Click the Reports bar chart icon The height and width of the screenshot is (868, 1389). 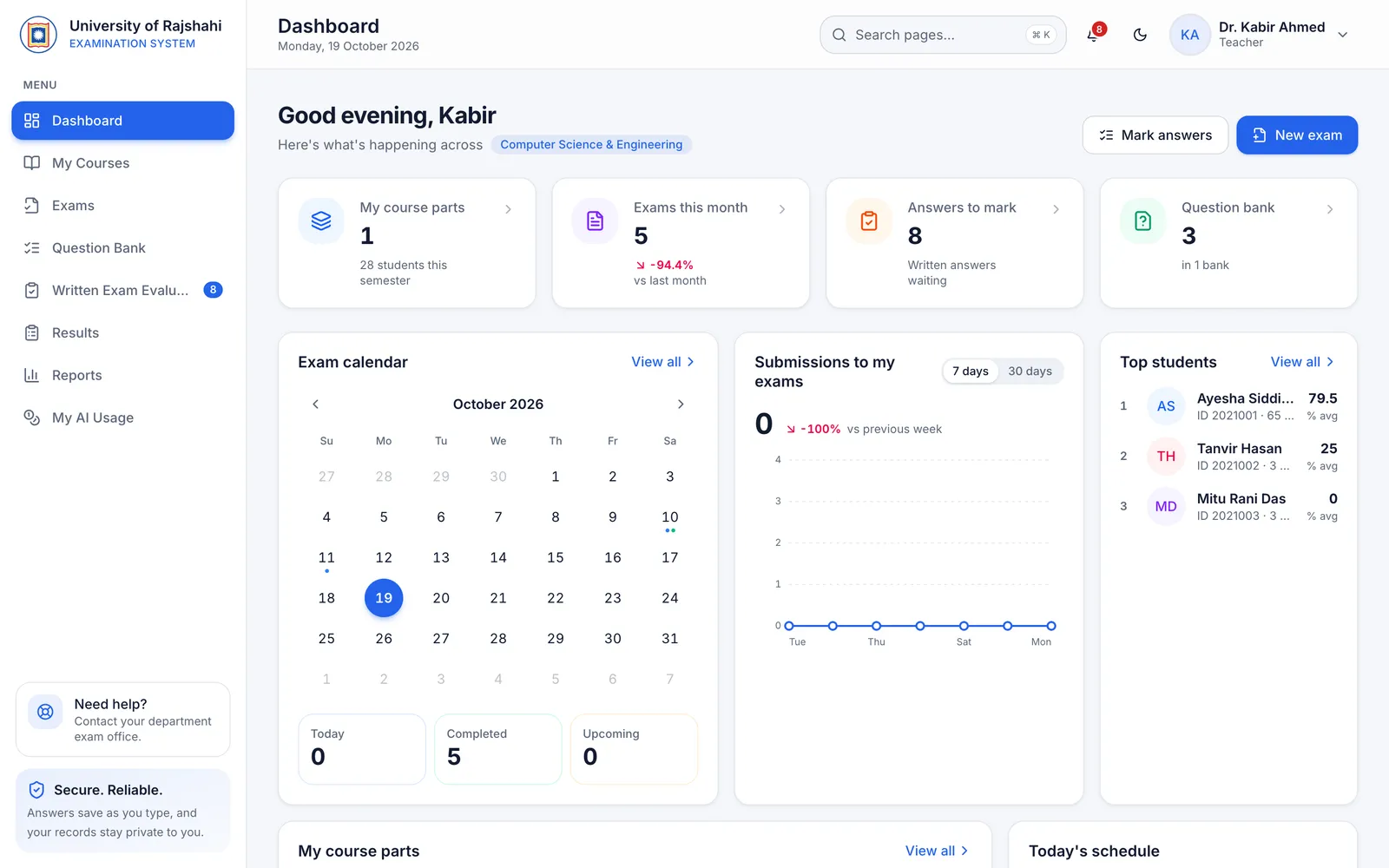click(32, 375)
